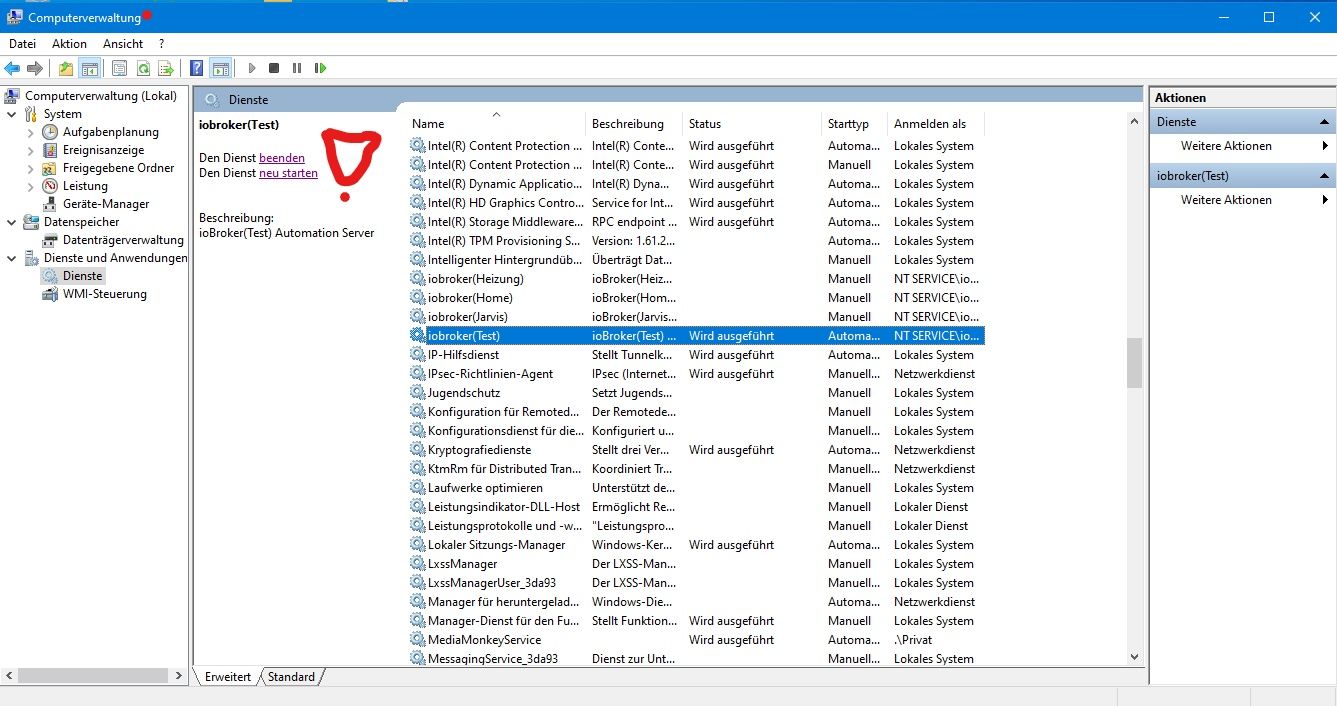
Task: Open the Datei menu
Action: (x=22, y=44)
